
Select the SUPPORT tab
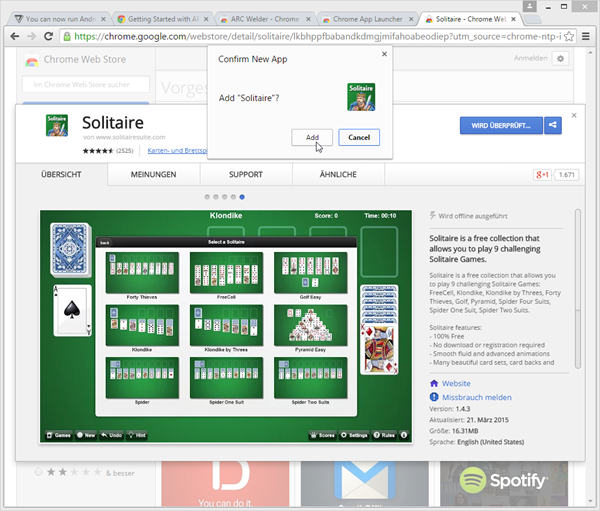[246, 175]
